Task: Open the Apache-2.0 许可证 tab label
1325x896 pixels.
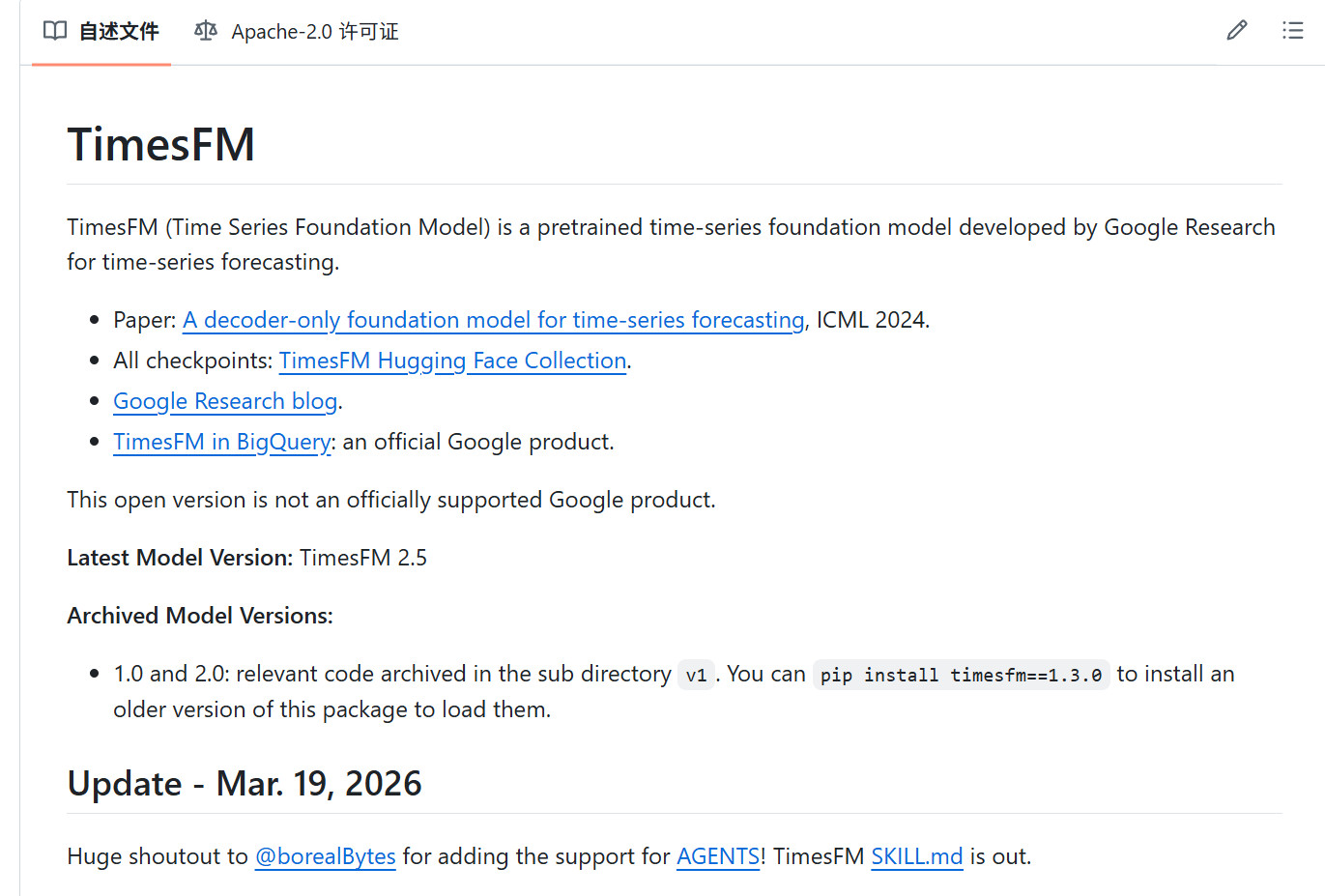Action: [x=315, y=32]
